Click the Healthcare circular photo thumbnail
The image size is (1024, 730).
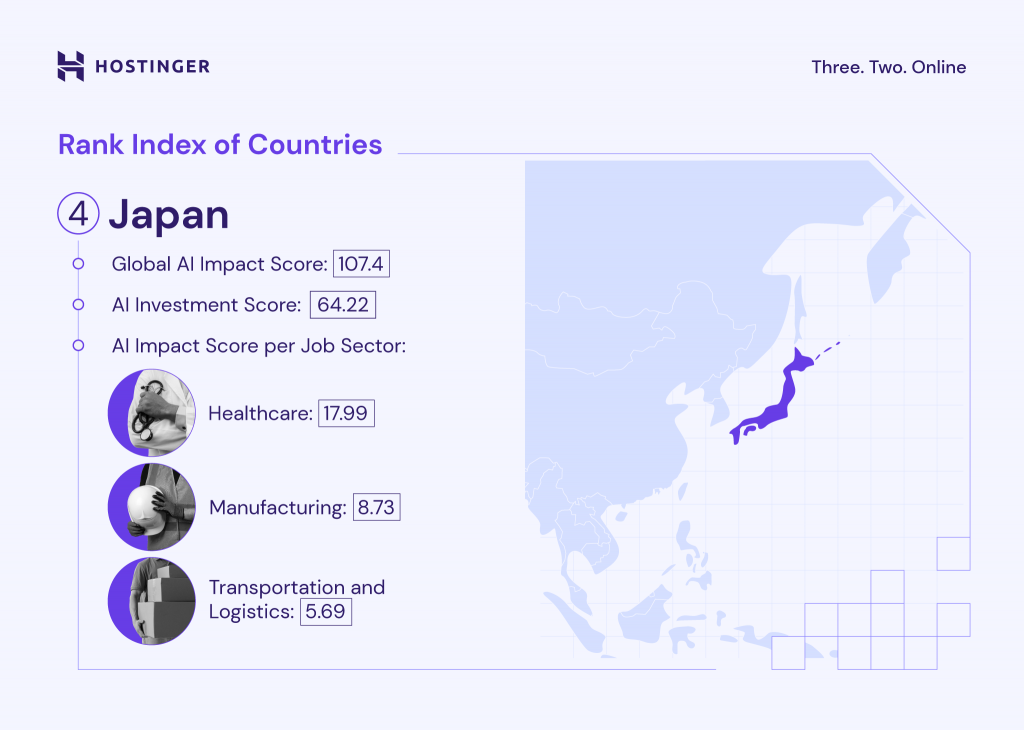click(151, 412)
